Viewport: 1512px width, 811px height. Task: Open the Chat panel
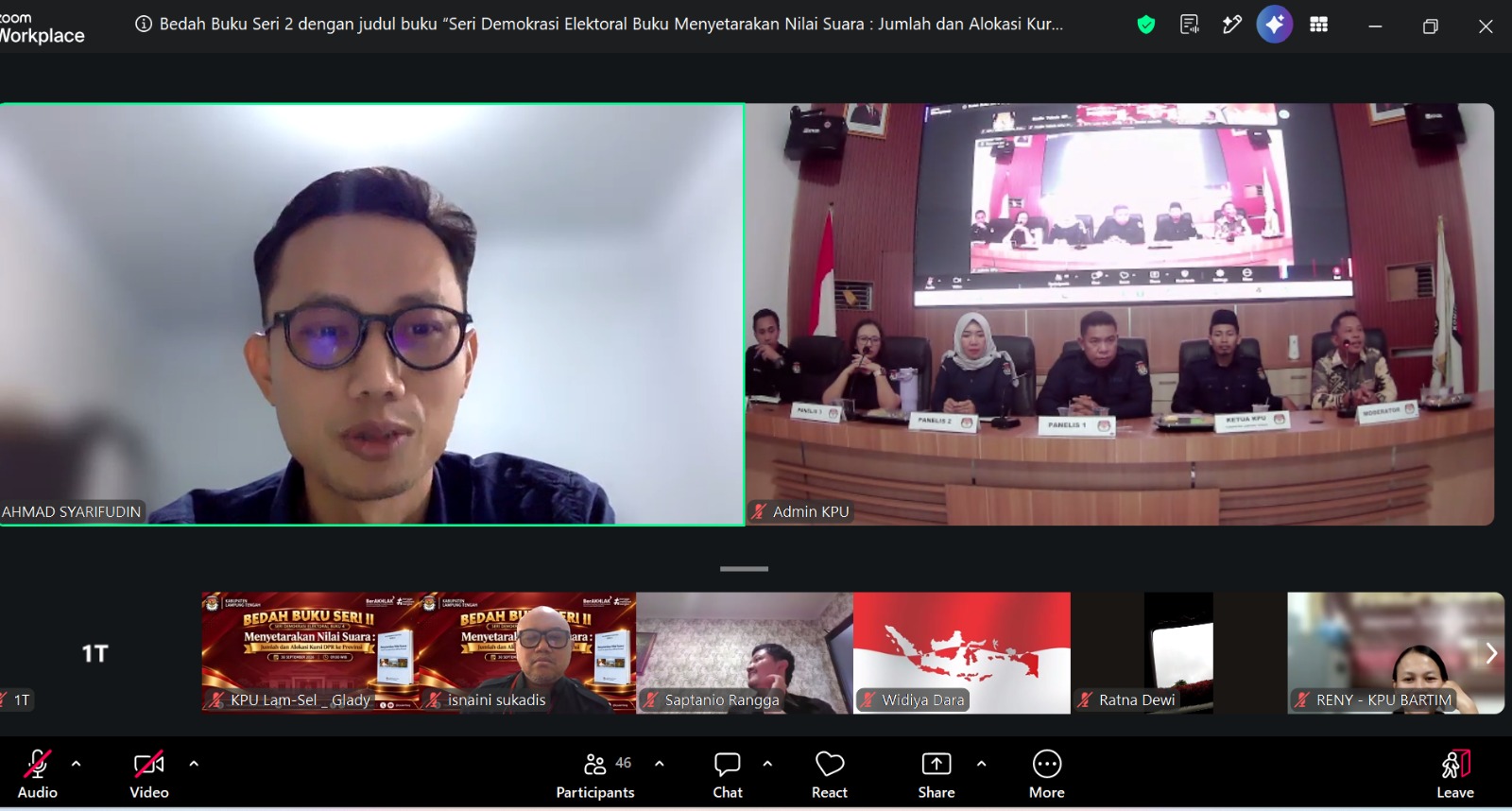tap(728, 774)
